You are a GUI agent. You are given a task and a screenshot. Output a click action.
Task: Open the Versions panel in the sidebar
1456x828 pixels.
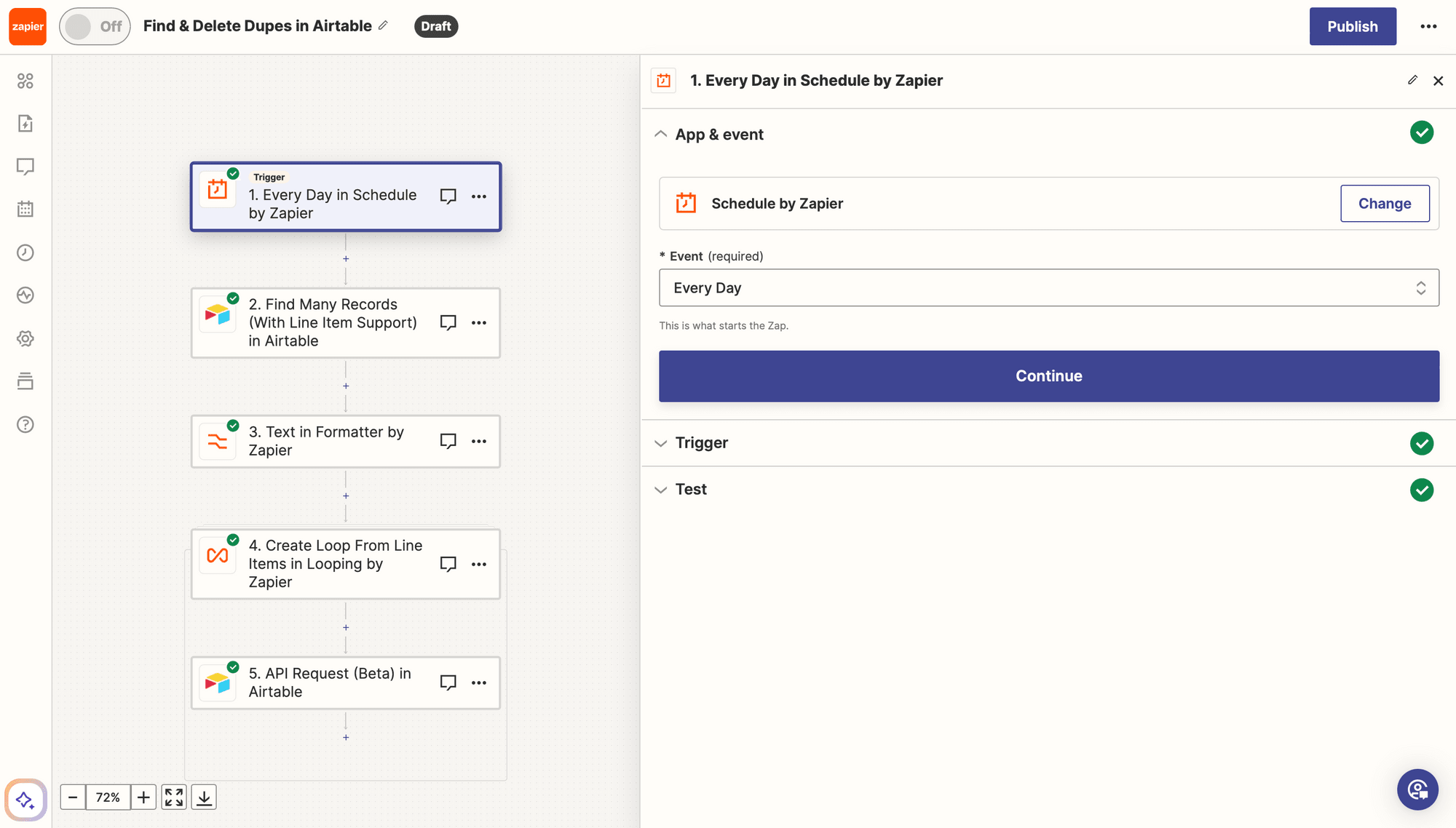pos(25,381)
